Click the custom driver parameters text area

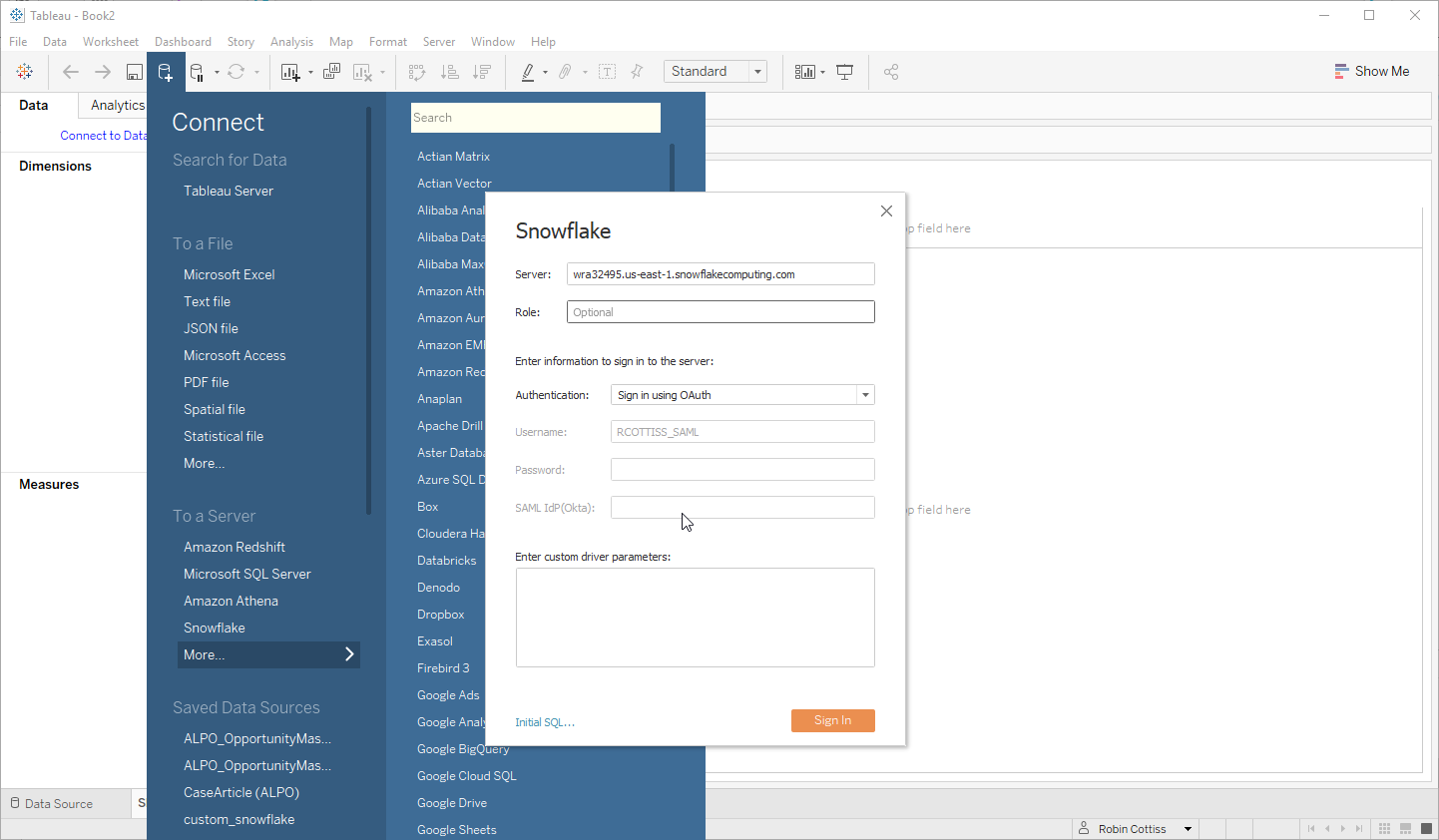(695, 618)
